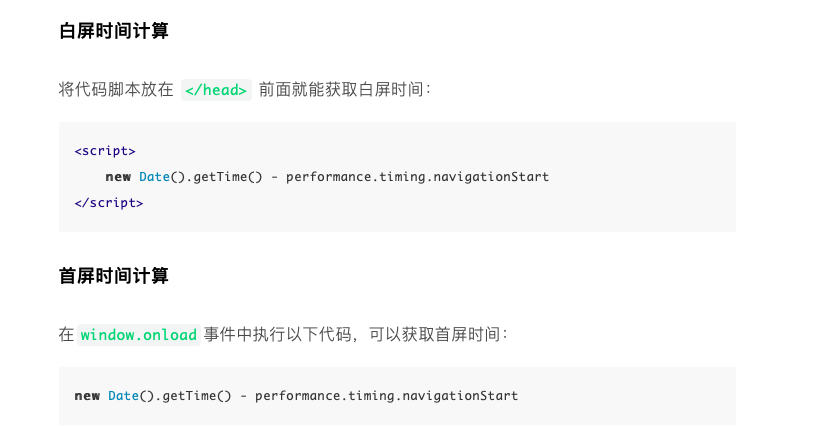
Task: Click 'performance.timing.navigationStart' in first code block
Action: point(417,177)
